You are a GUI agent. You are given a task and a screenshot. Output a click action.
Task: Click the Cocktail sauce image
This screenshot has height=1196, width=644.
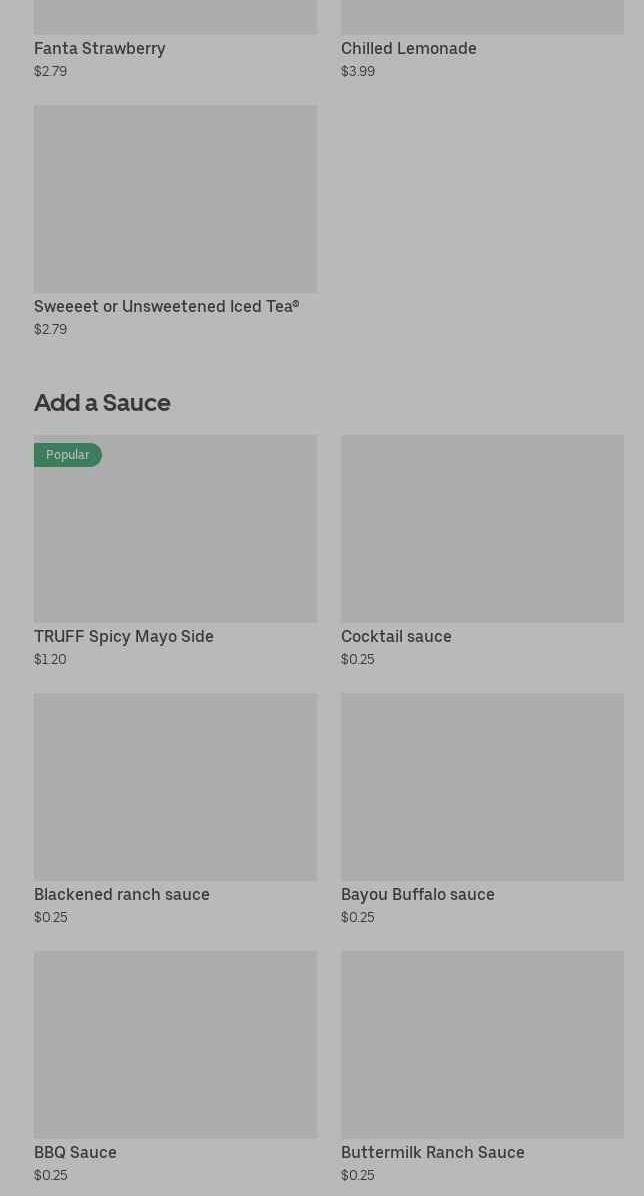point(482,528)
